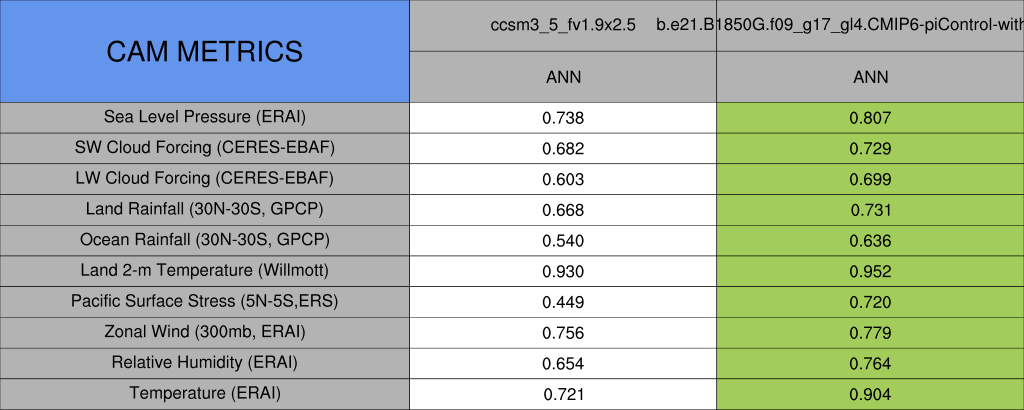
Task: Select the Relative Humidity (ERAI) row label
Action: tap(204, 363)
